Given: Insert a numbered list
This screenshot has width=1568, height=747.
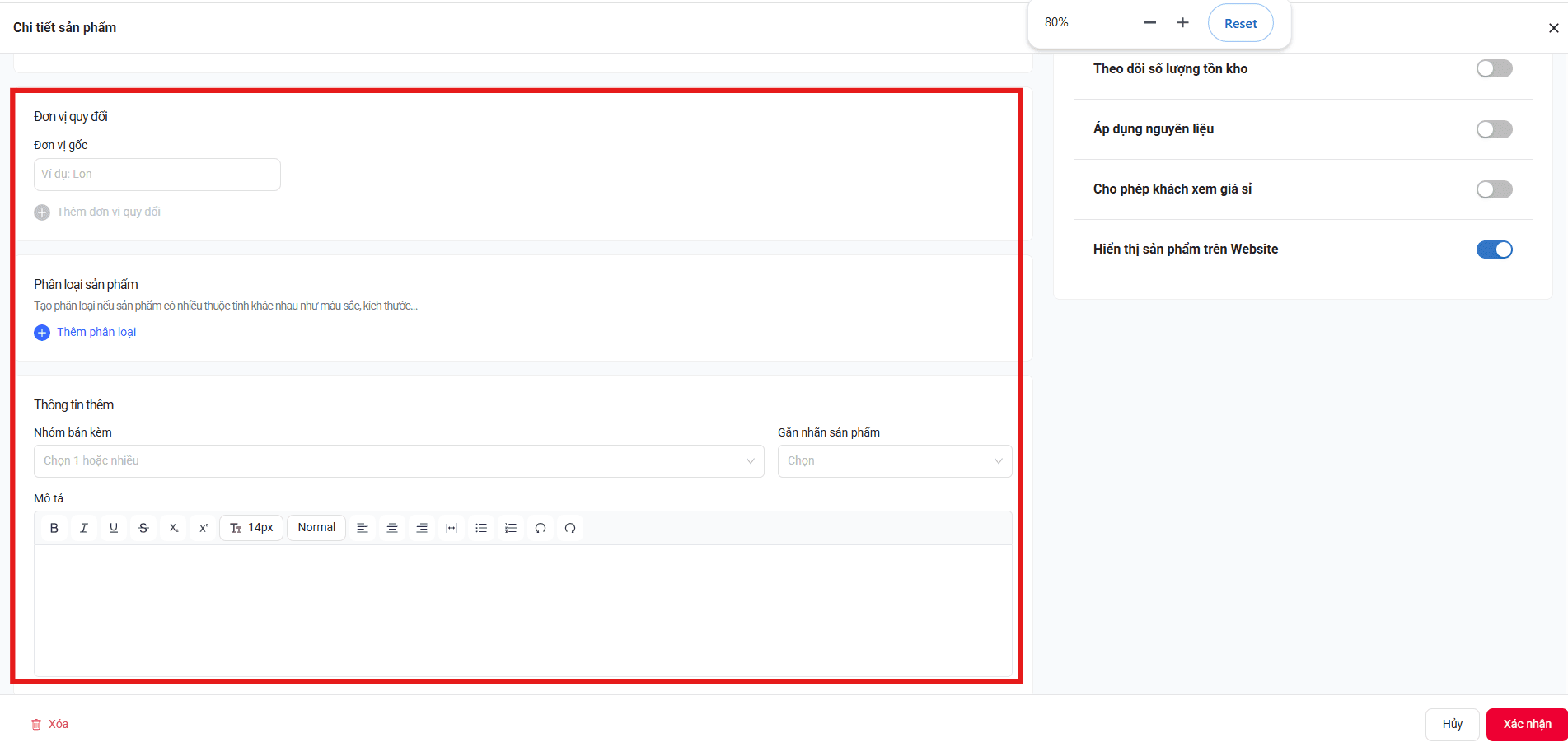Looking at the screenshot, I should (x=511, y=528).
